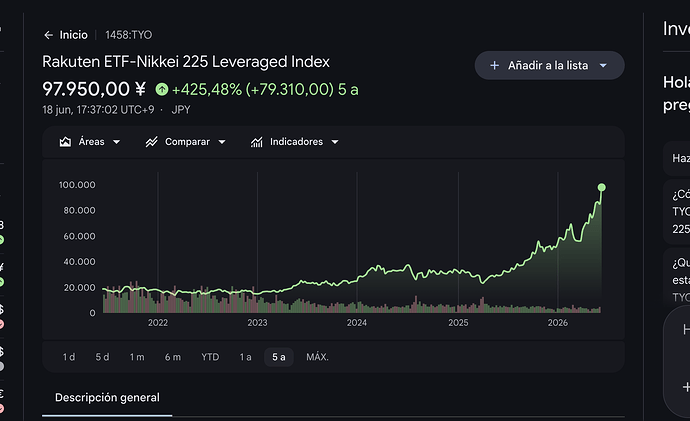Click the 2026 label on the chart axis
This screenshot has height=421, width=690.
(558, 323)
